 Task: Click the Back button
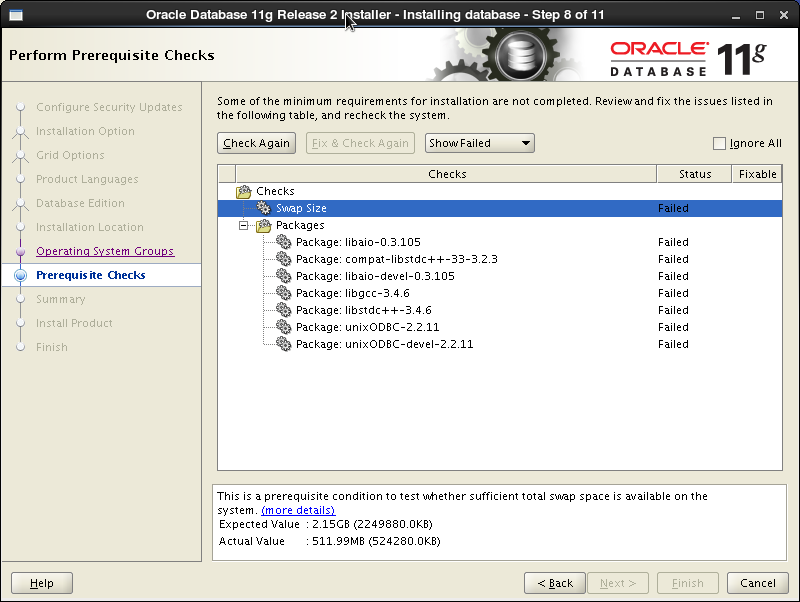pyautogui.click(x=555, y=583)
